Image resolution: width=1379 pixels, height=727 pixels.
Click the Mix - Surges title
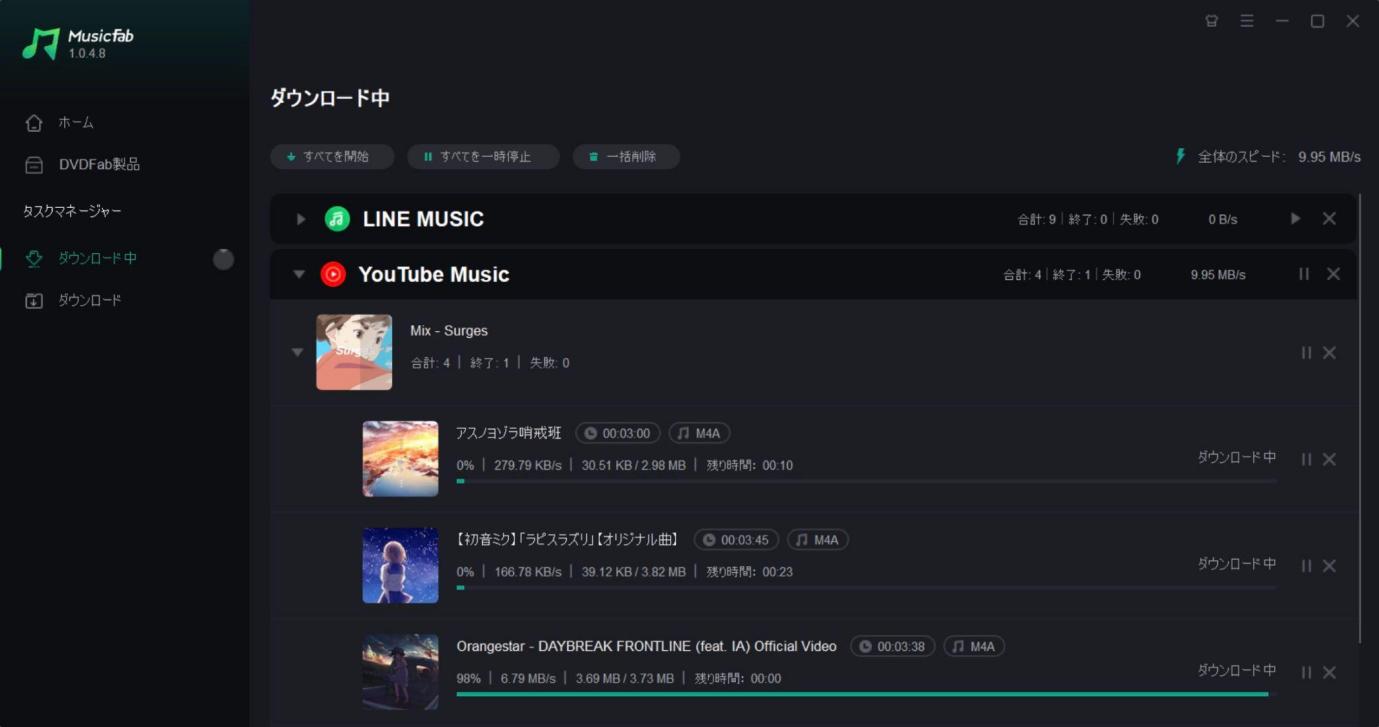(449, 331)
